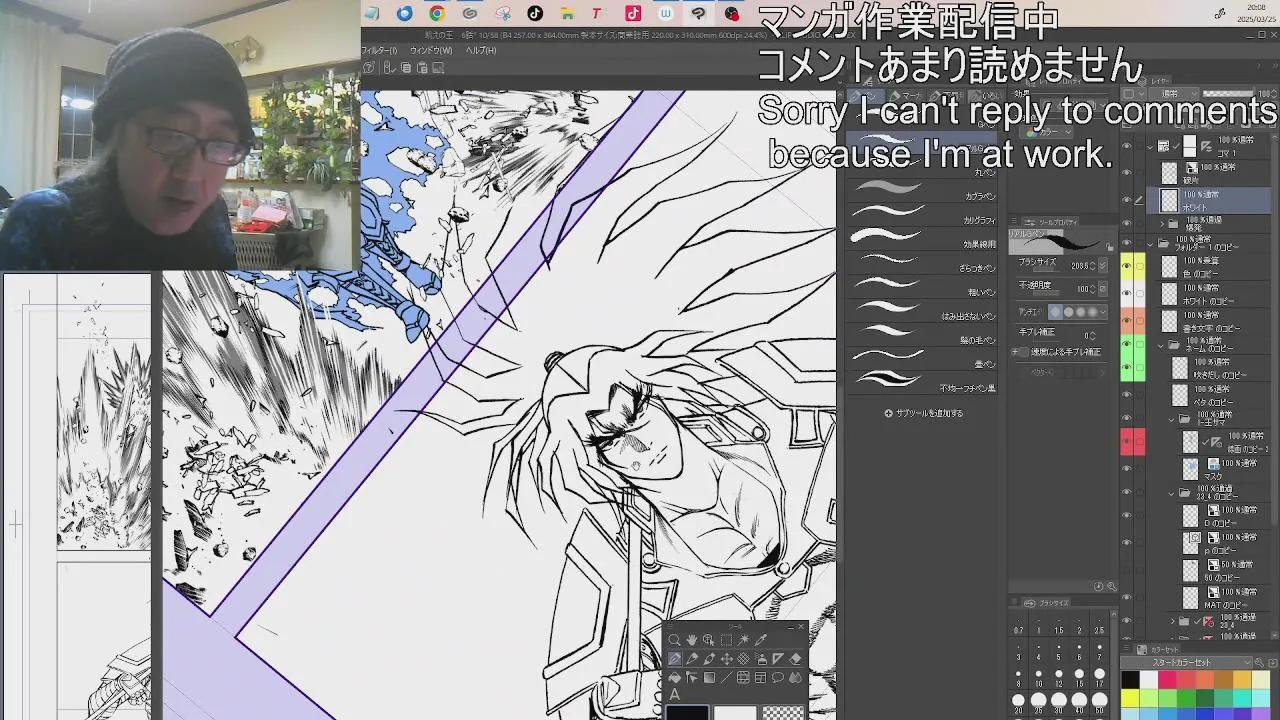Click the wrench icon beside the color set dropdown
Screen dimensions: 1280x720
tap(1261, 662)
